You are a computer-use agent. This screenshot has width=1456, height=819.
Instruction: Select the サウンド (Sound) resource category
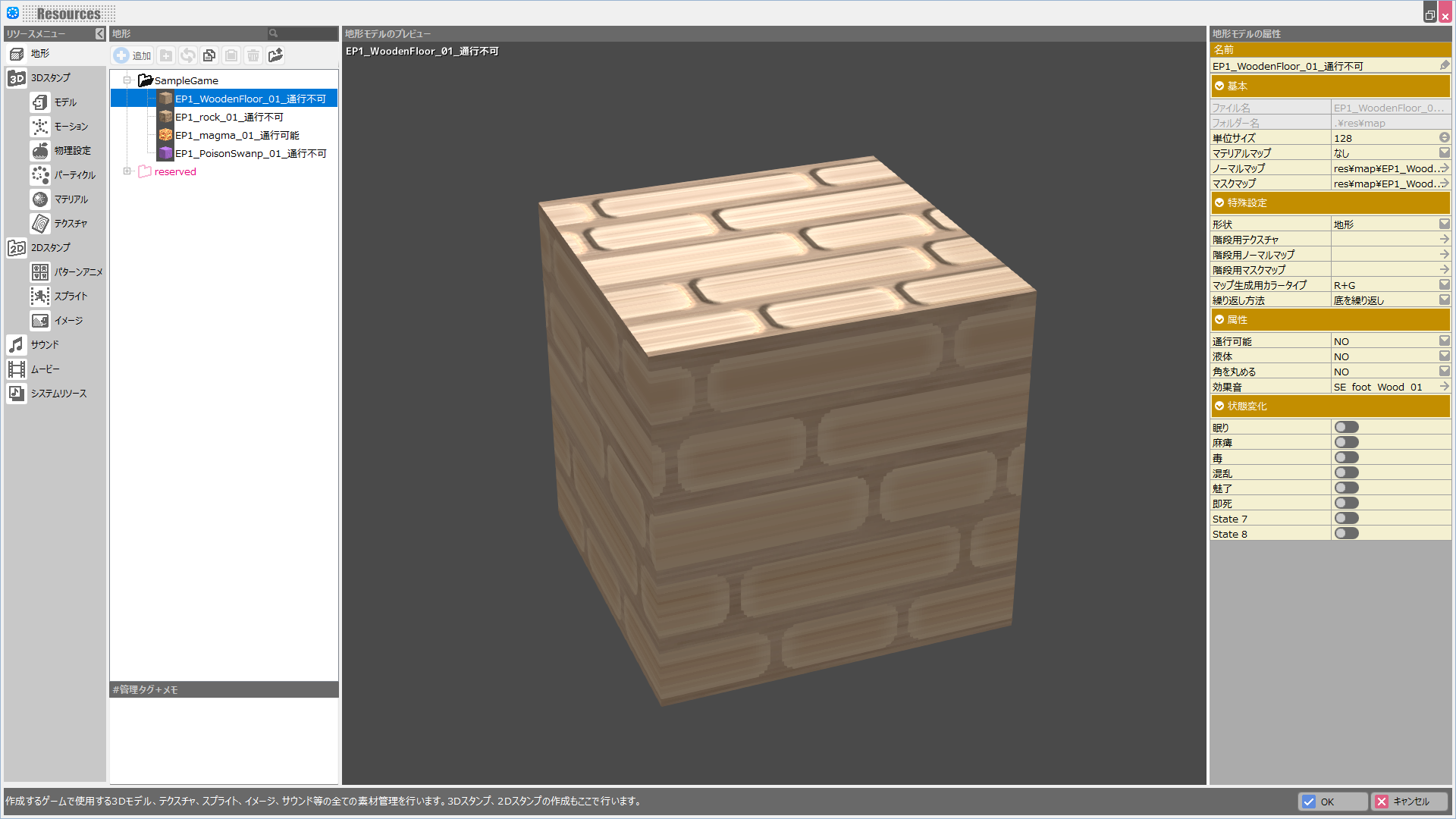coord(44,345)
